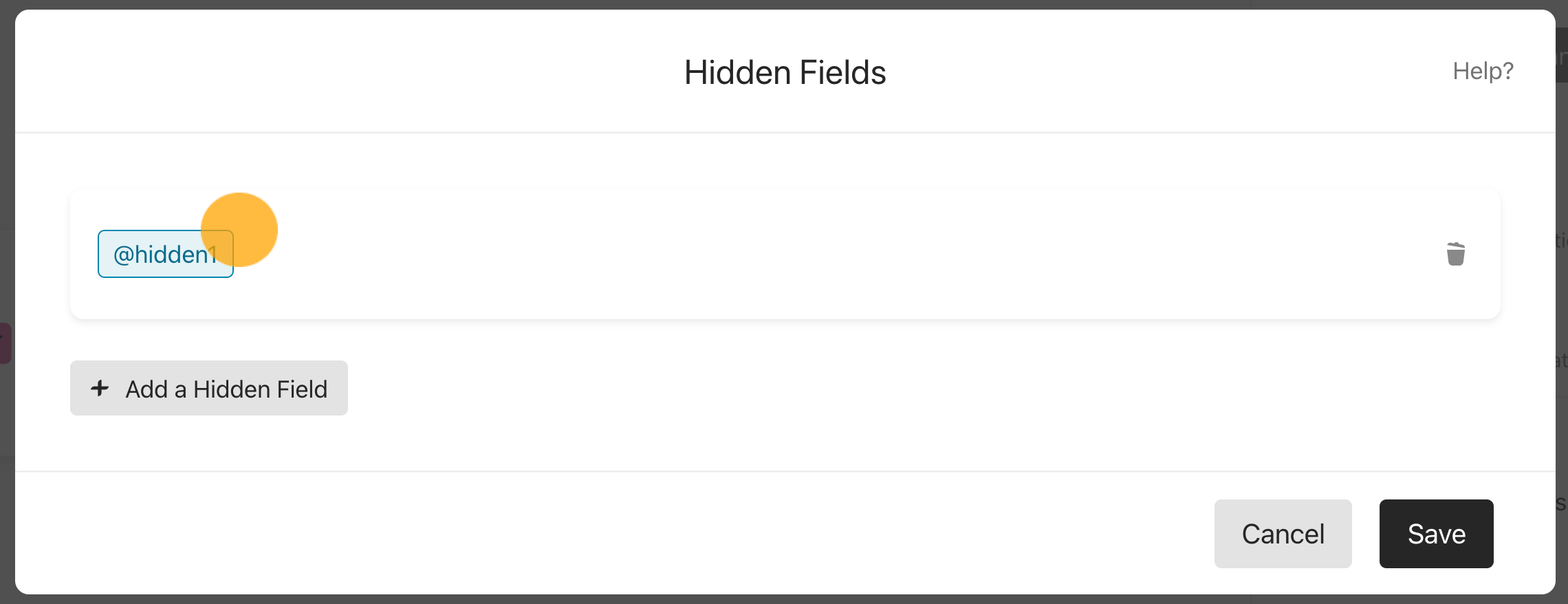Open the Help? link
The width and height of the screenshot is (1568, 604).
(1483, 71)
